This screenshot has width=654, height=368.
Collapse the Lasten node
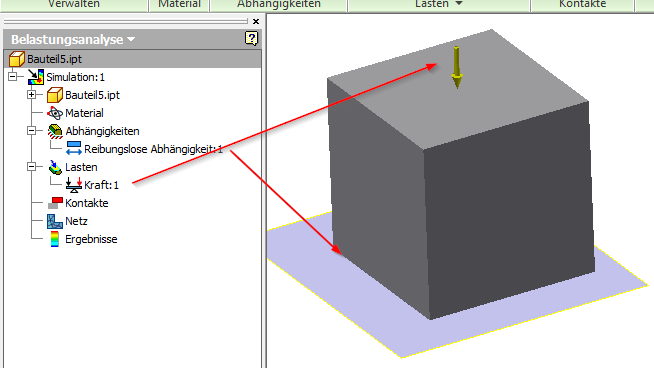(32, 167)
